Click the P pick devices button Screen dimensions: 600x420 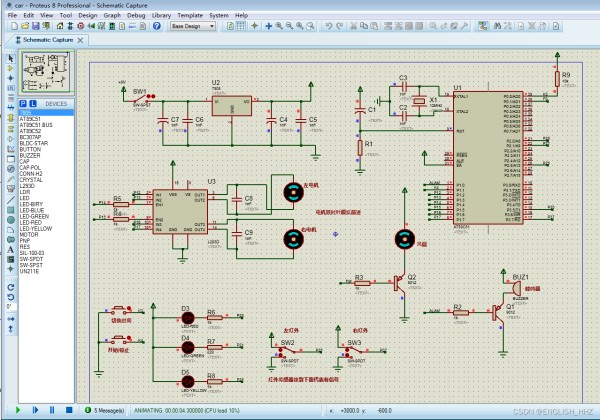(23, 104)
